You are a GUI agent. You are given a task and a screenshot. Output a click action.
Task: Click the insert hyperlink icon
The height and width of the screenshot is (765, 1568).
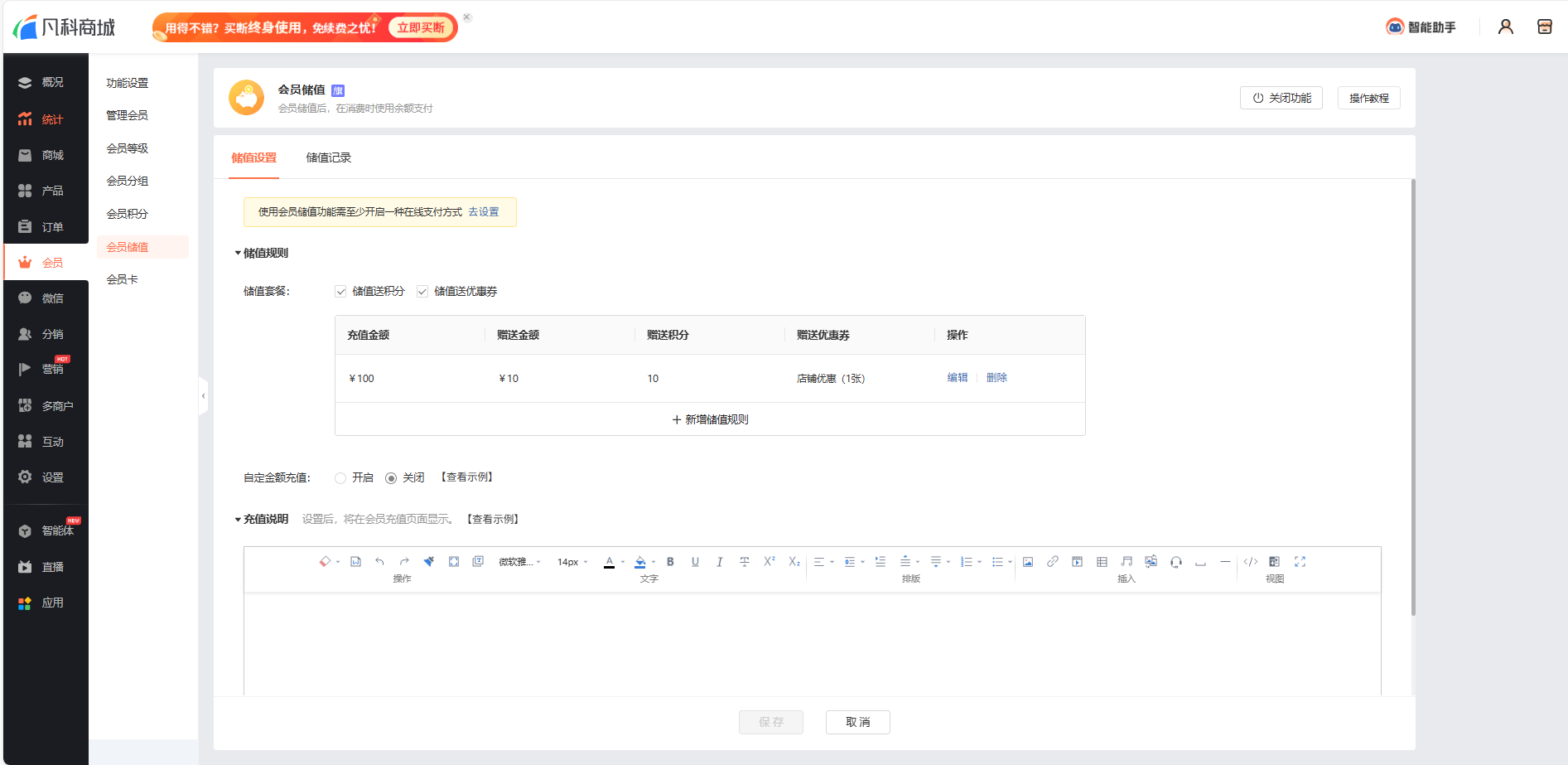[1052, 562]
